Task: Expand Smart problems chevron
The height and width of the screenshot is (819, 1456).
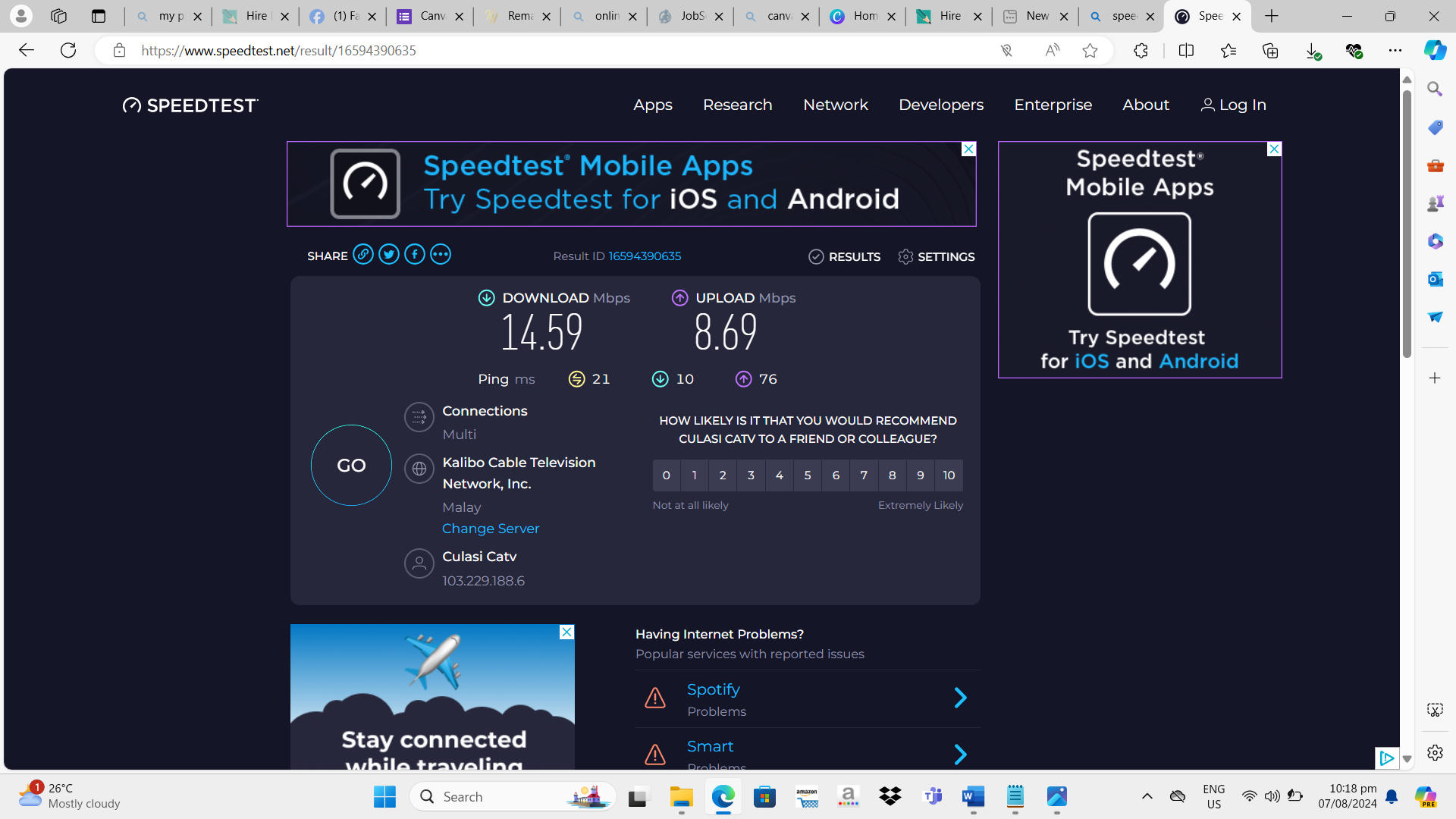Action: pos(960,754)
